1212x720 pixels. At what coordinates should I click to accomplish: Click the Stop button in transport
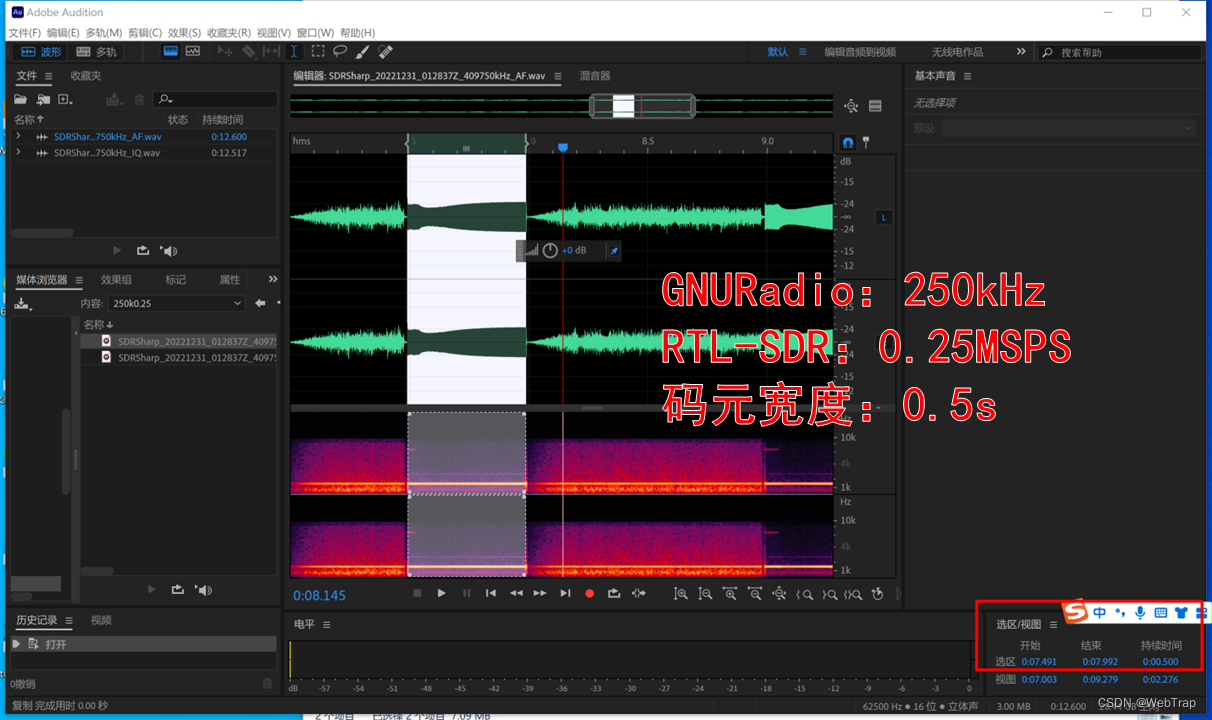(417, 593)
